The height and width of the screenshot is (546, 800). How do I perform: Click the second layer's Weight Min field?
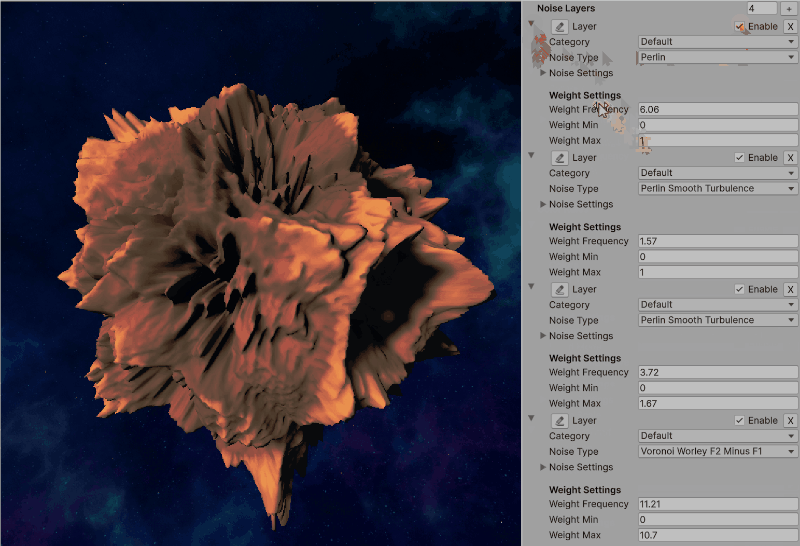click(x=717, y=257)
